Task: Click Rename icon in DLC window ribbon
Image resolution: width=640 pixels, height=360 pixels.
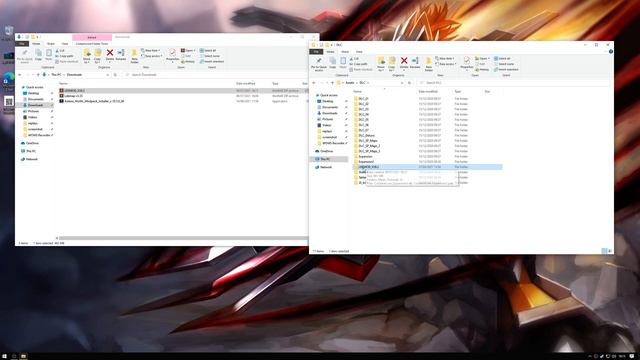Action: tap(415, 63)
